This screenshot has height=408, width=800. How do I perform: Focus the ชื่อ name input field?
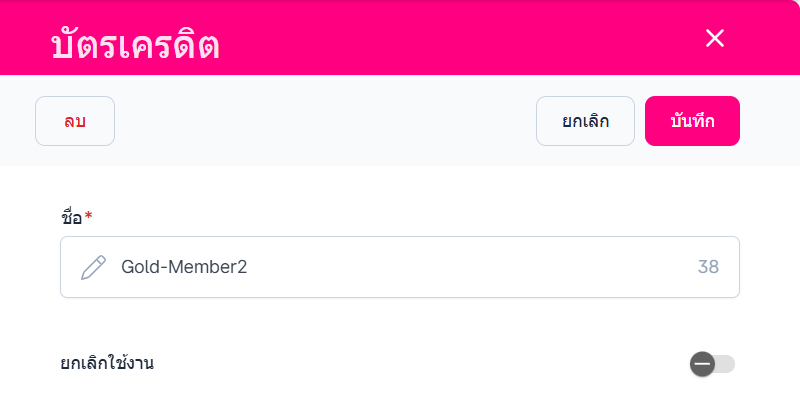click(400, 267)
